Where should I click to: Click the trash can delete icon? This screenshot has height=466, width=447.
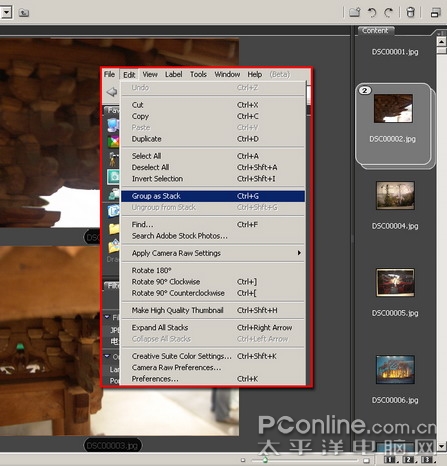(x=411, y=13)
